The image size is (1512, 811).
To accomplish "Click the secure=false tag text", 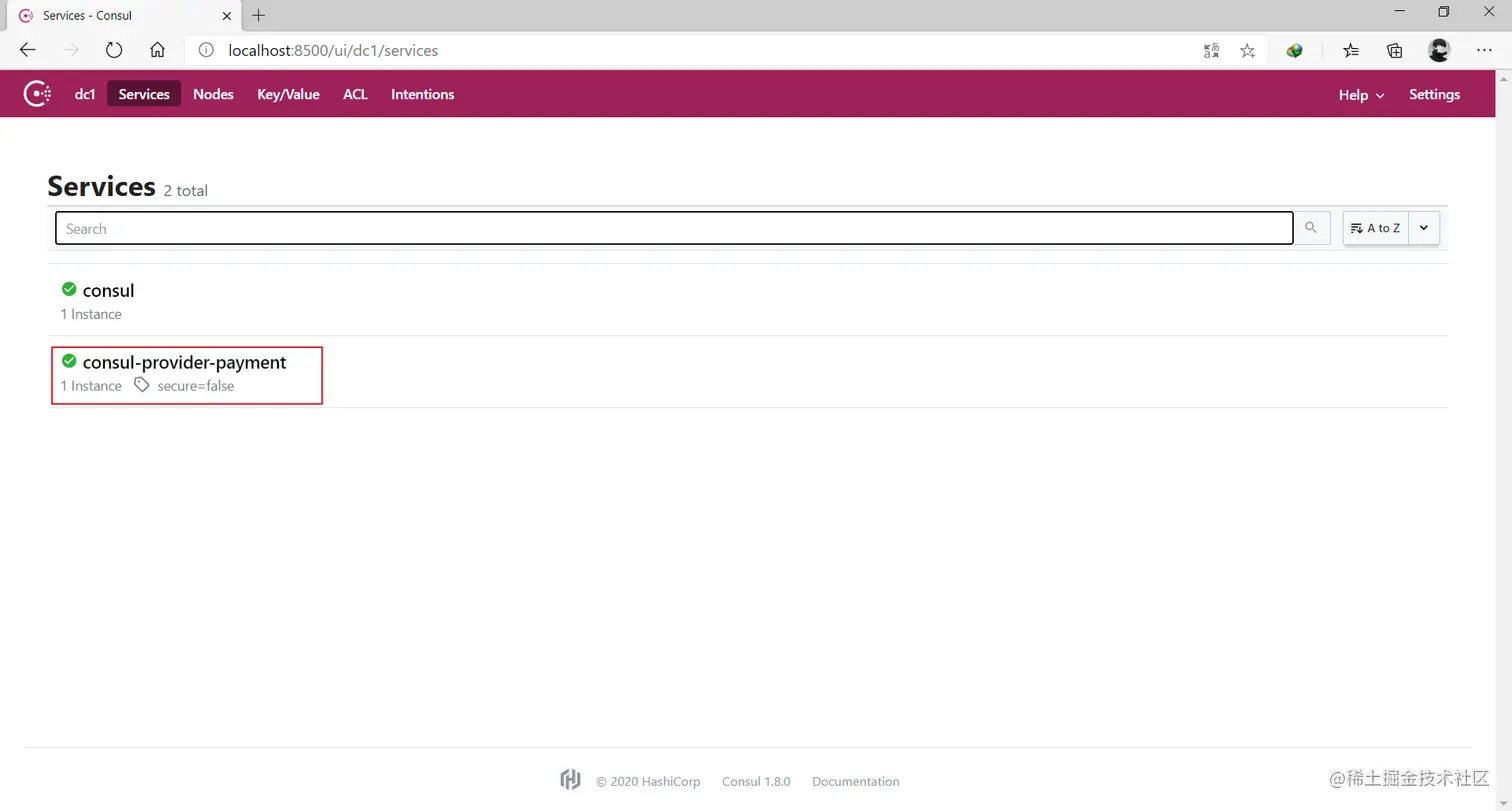I will coord(196,386).
